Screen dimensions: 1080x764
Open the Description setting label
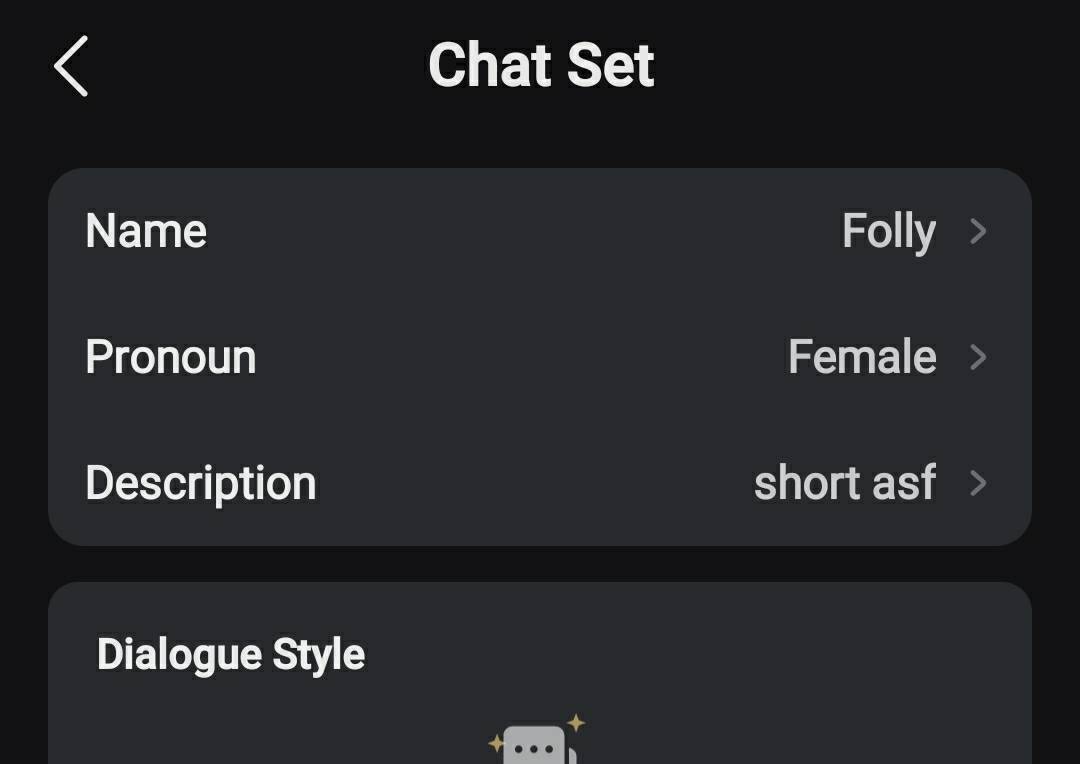[x=200, y=483]
